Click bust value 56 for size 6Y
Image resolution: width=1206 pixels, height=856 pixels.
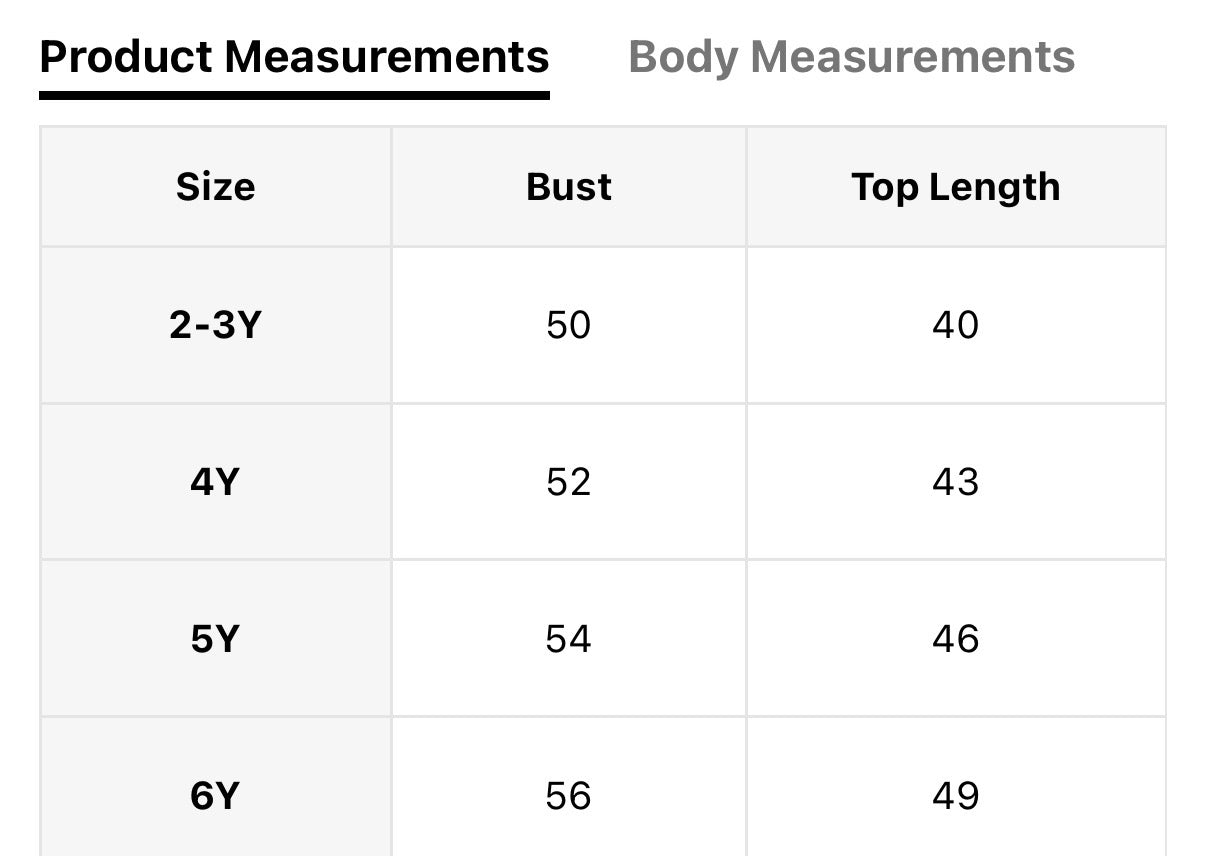coord(568,796)
